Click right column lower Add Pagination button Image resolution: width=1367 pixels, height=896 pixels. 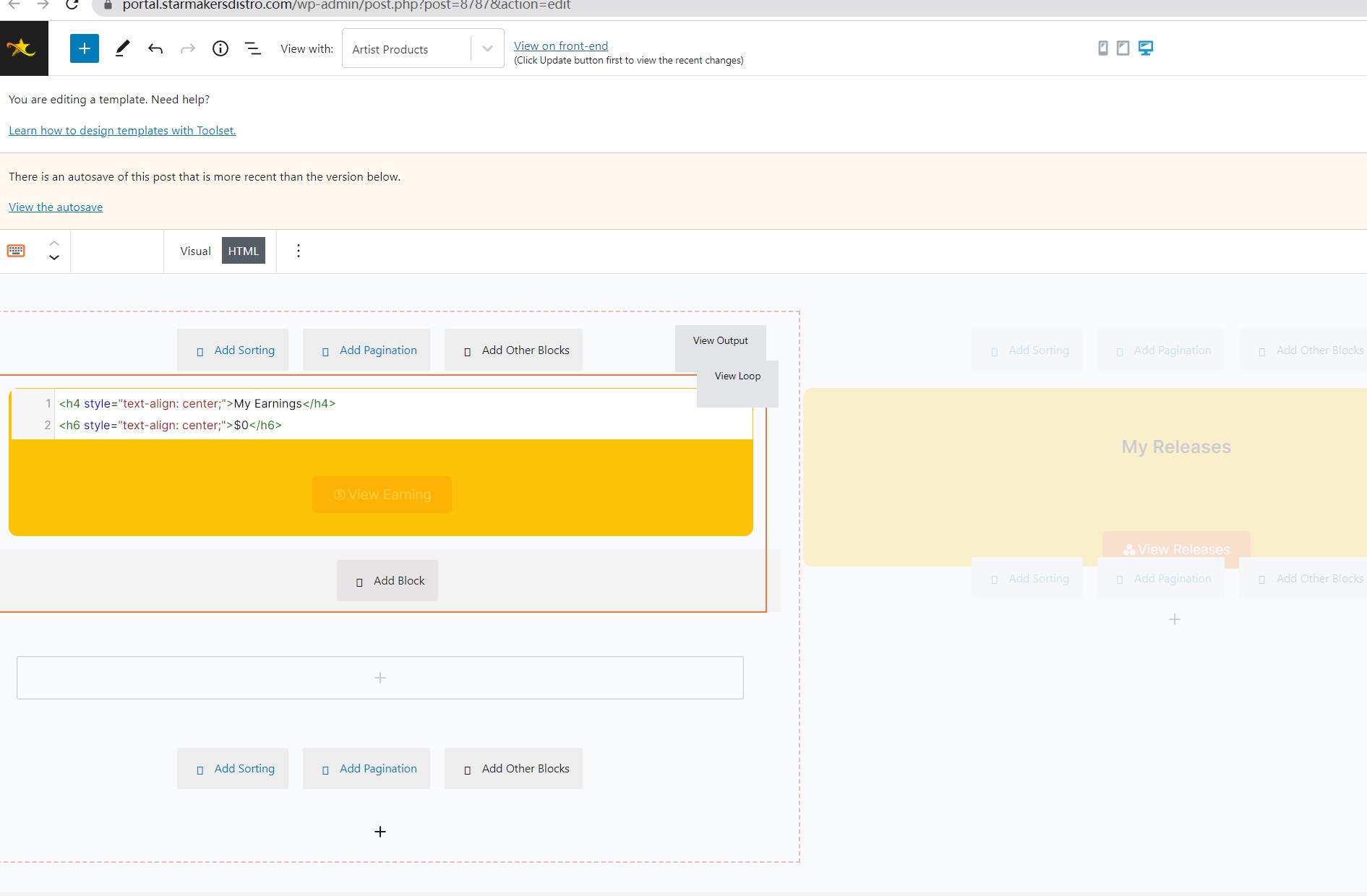(x=1161, y=578)
